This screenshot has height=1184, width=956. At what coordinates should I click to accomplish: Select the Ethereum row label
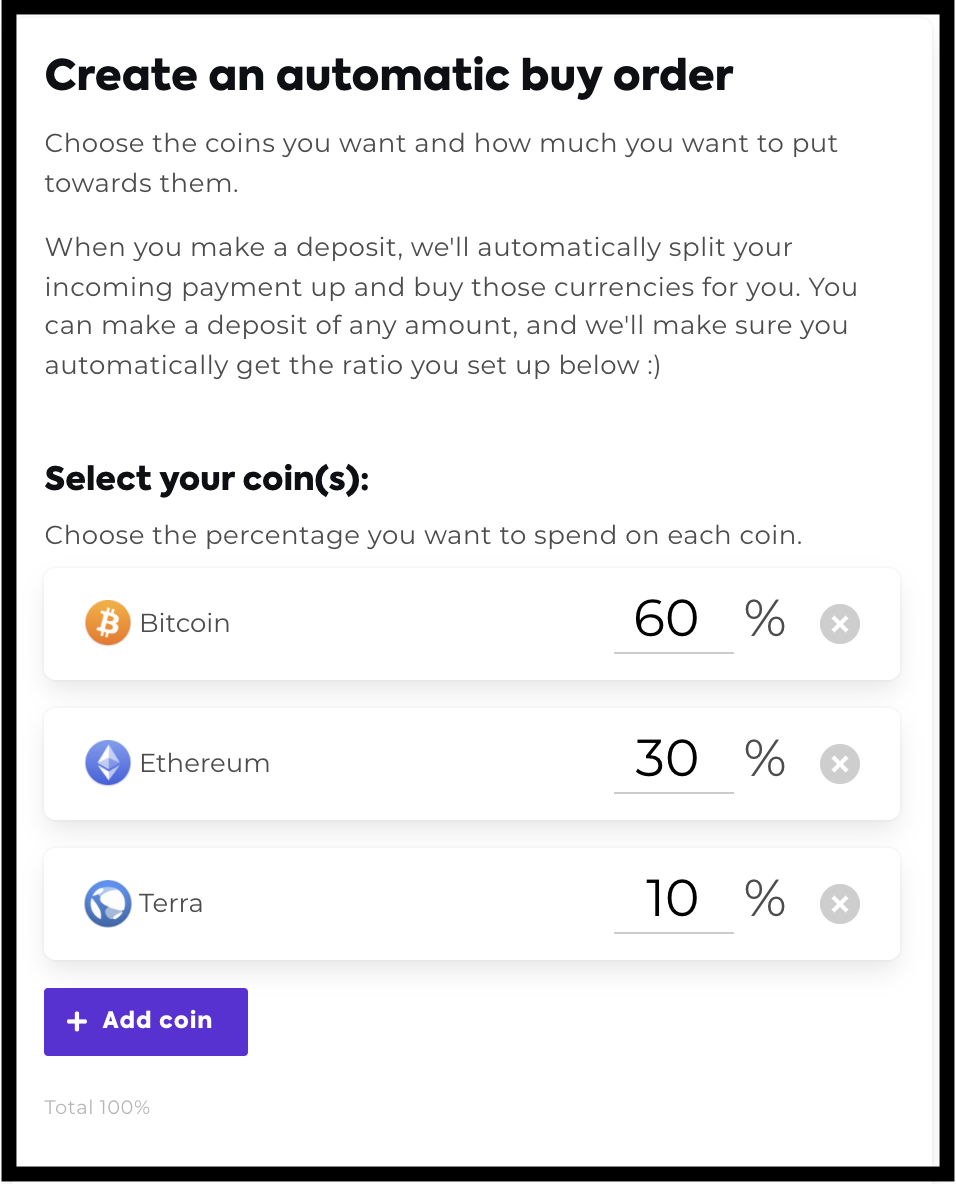(204, 763)
